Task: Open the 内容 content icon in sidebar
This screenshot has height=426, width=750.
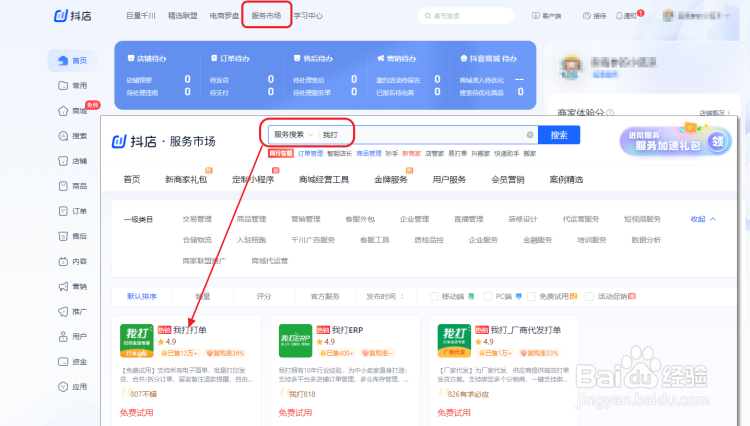Action: point(63,262)
